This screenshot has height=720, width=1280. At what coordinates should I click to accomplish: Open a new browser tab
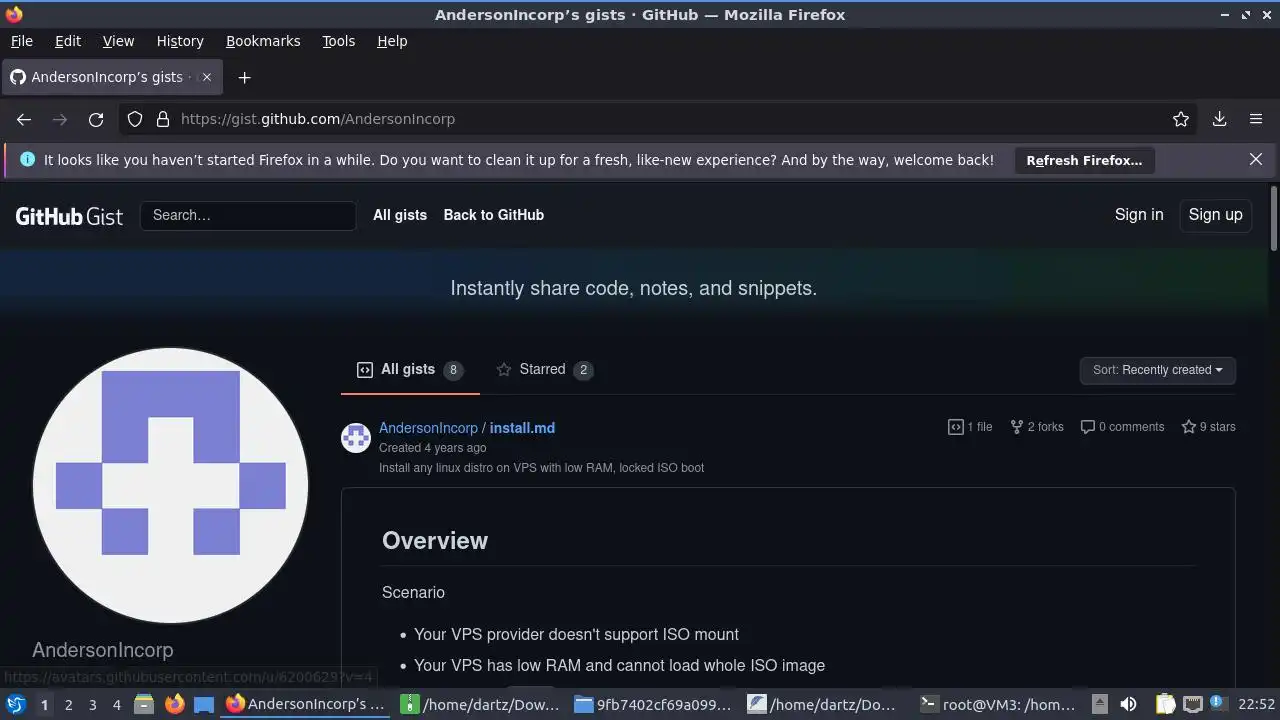click(244, 77)
